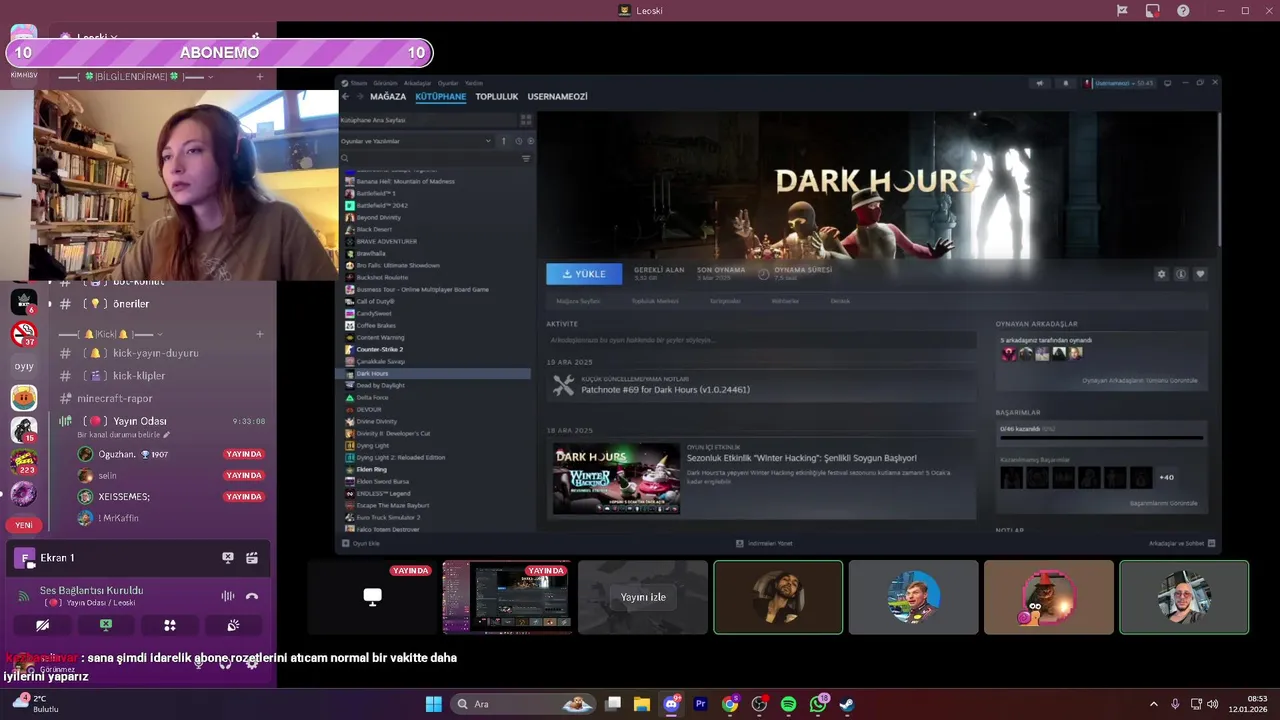Image resolution: width=1280 pixels, height=720 pixels.
Task: Open Arkadaşlar ve Sohbet in Steam
Action: tap(1182, 543)
